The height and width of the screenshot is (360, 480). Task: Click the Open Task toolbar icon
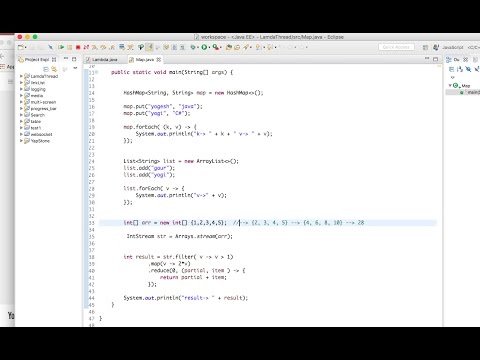[x=237, y=47]
